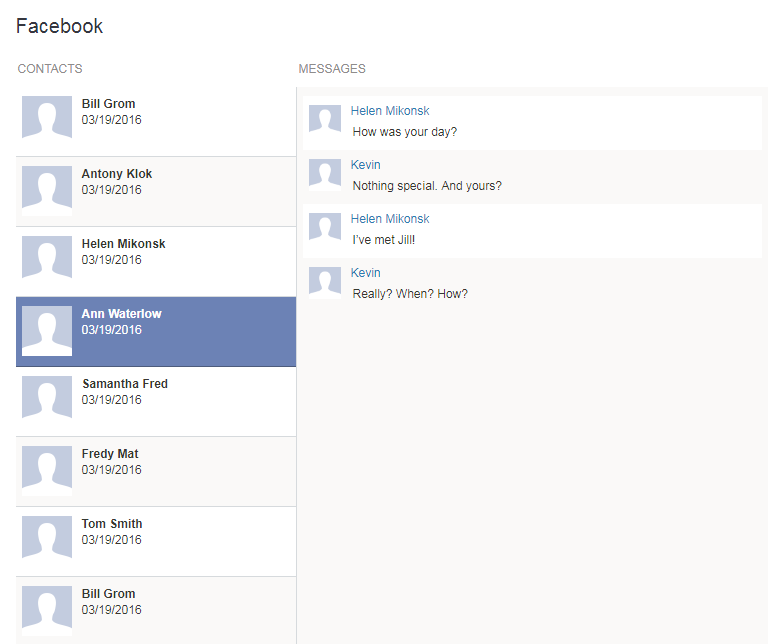Click avatar beside 'Really? When? How?' message
Image resolution: width=776 pixels, height=644 pixels.
325,283
